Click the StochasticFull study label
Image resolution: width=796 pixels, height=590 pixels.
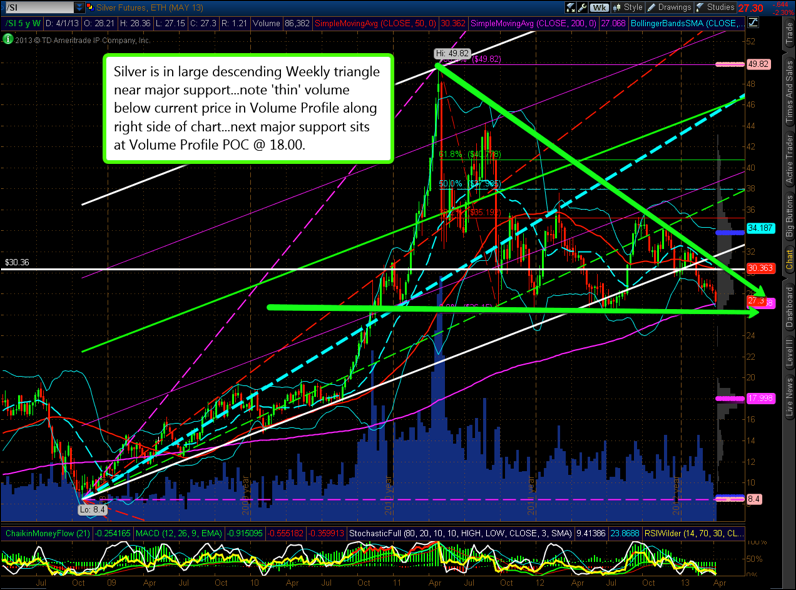461,534
